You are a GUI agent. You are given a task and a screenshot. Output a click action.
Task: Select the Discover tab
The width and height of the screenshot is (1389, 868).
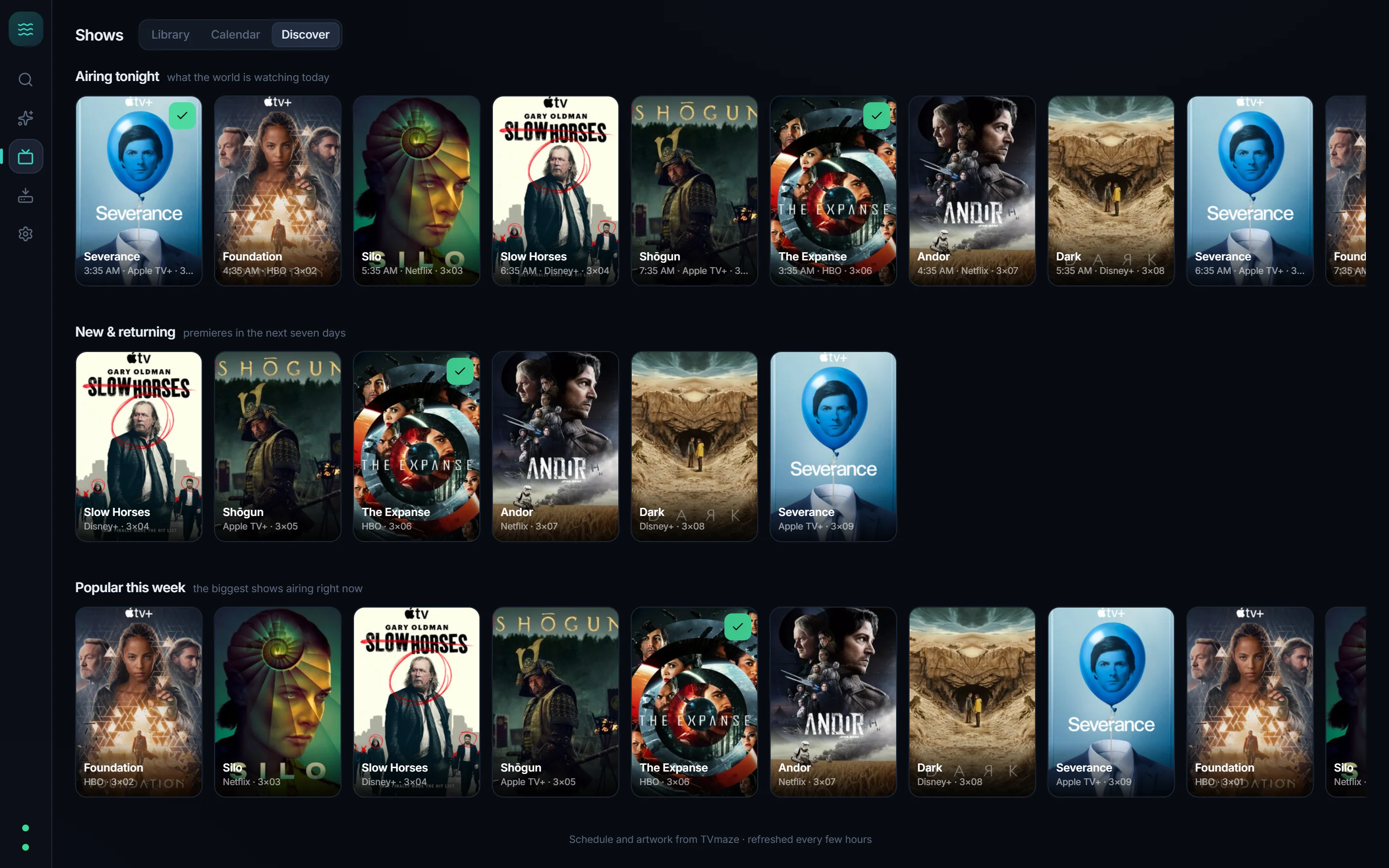(305, 34)
